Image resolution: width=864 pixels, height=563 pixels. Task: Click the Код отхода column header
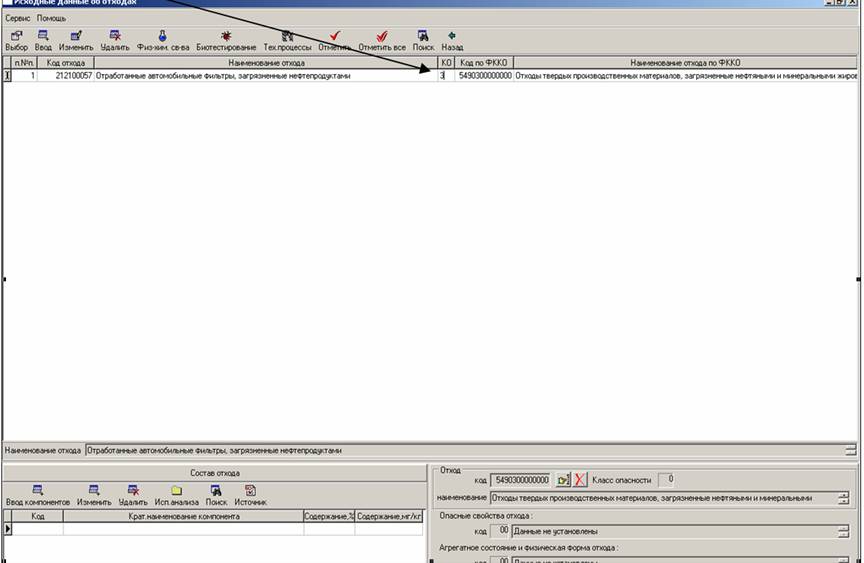coord(66,62)
